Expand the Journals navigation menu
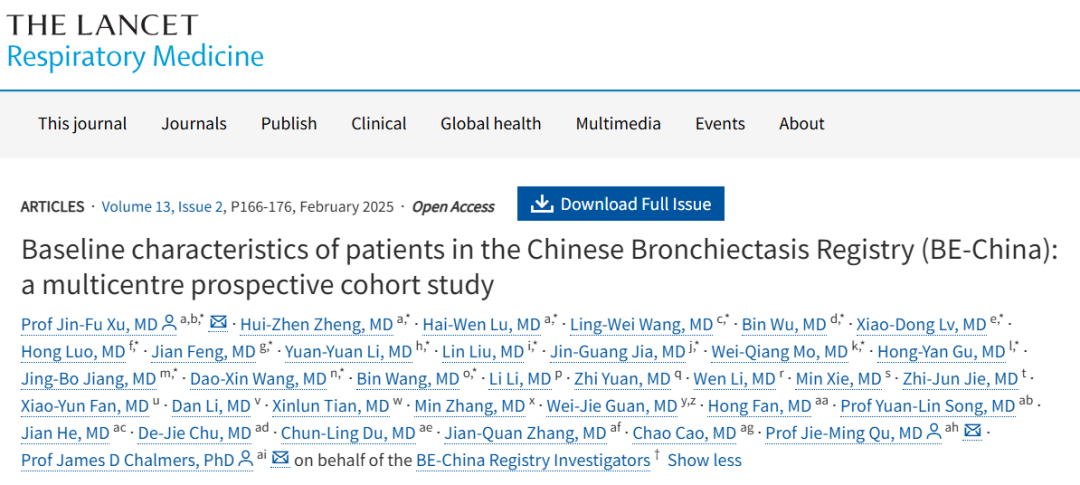The width and height of the screenshot is (1080, 485). pos(194,124)
